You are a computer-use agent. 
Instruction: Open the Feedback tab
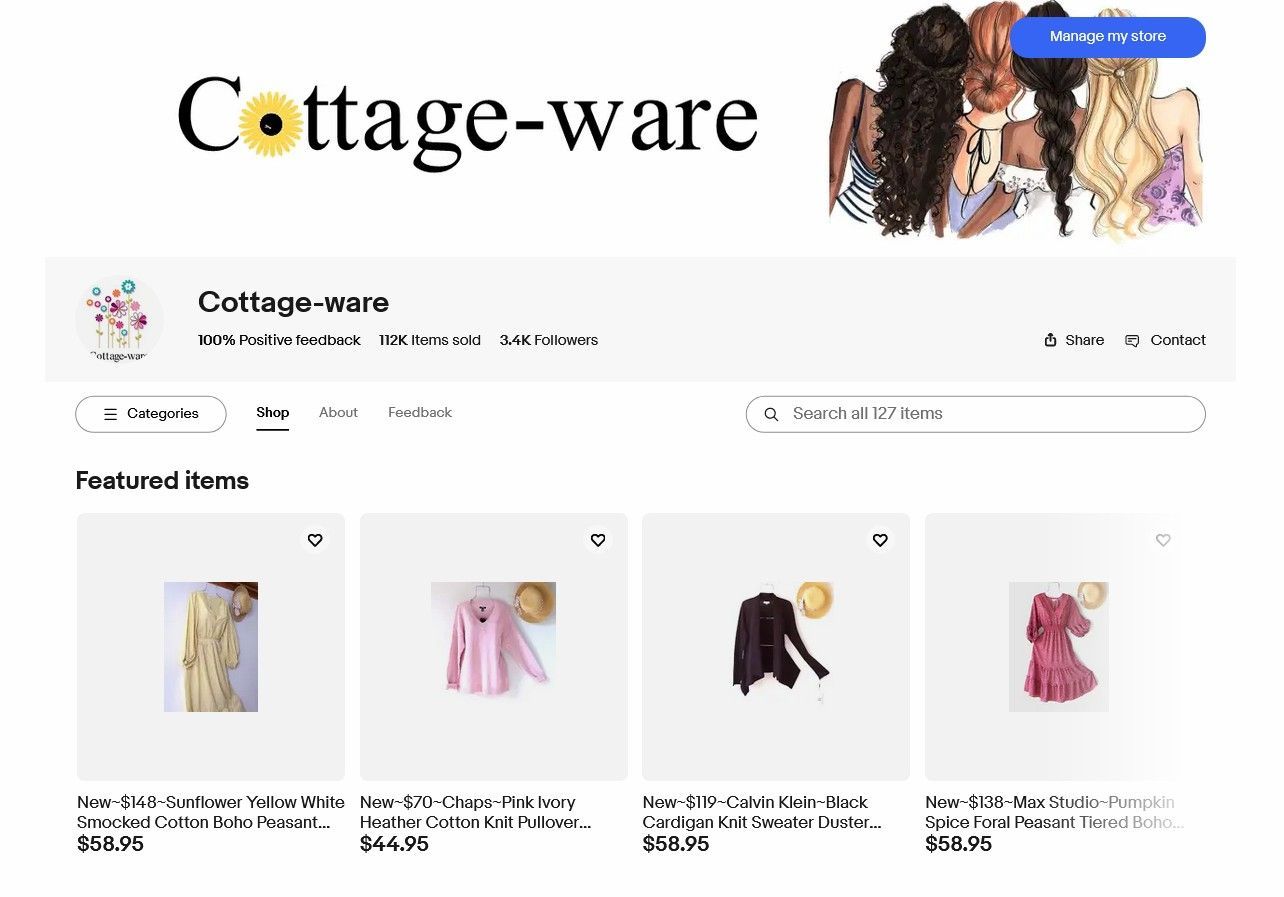coord(420,412)
